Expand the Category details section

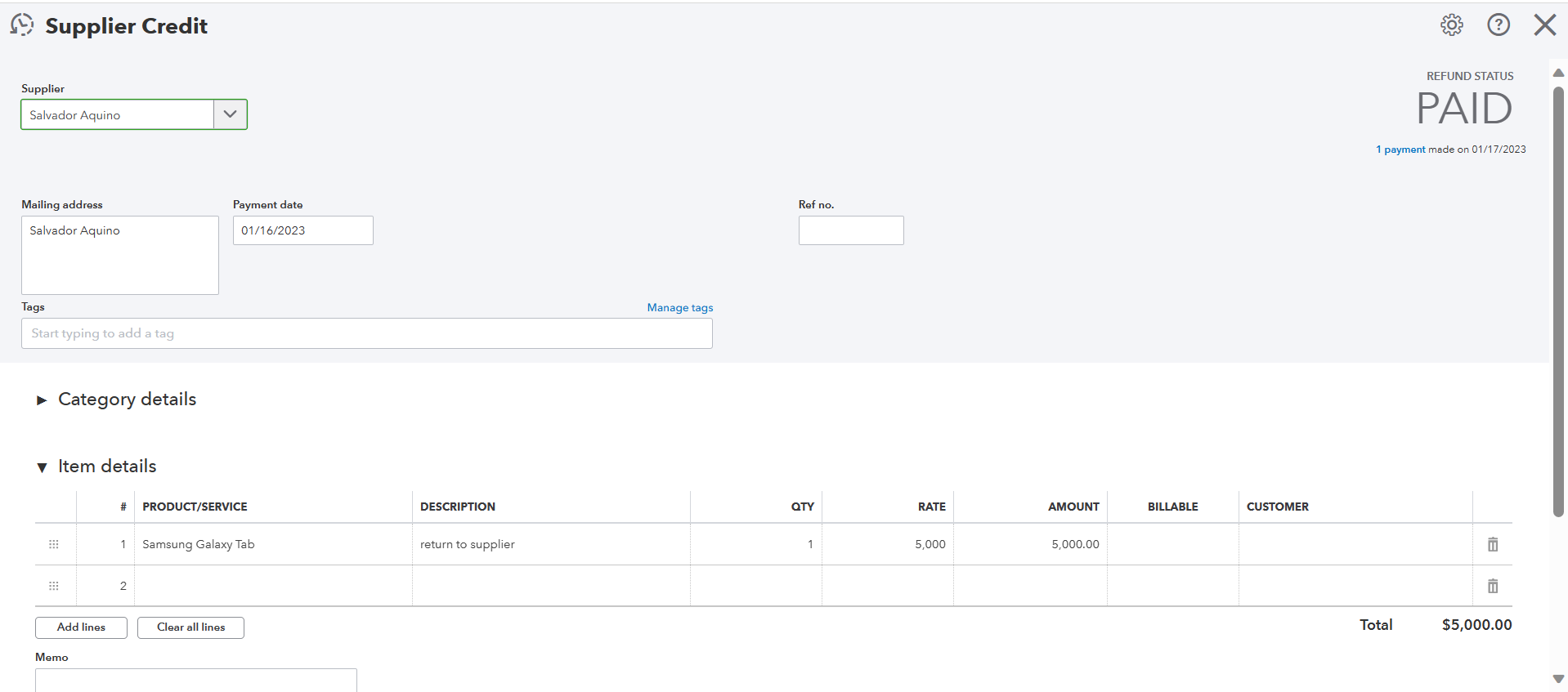point(42,400)
